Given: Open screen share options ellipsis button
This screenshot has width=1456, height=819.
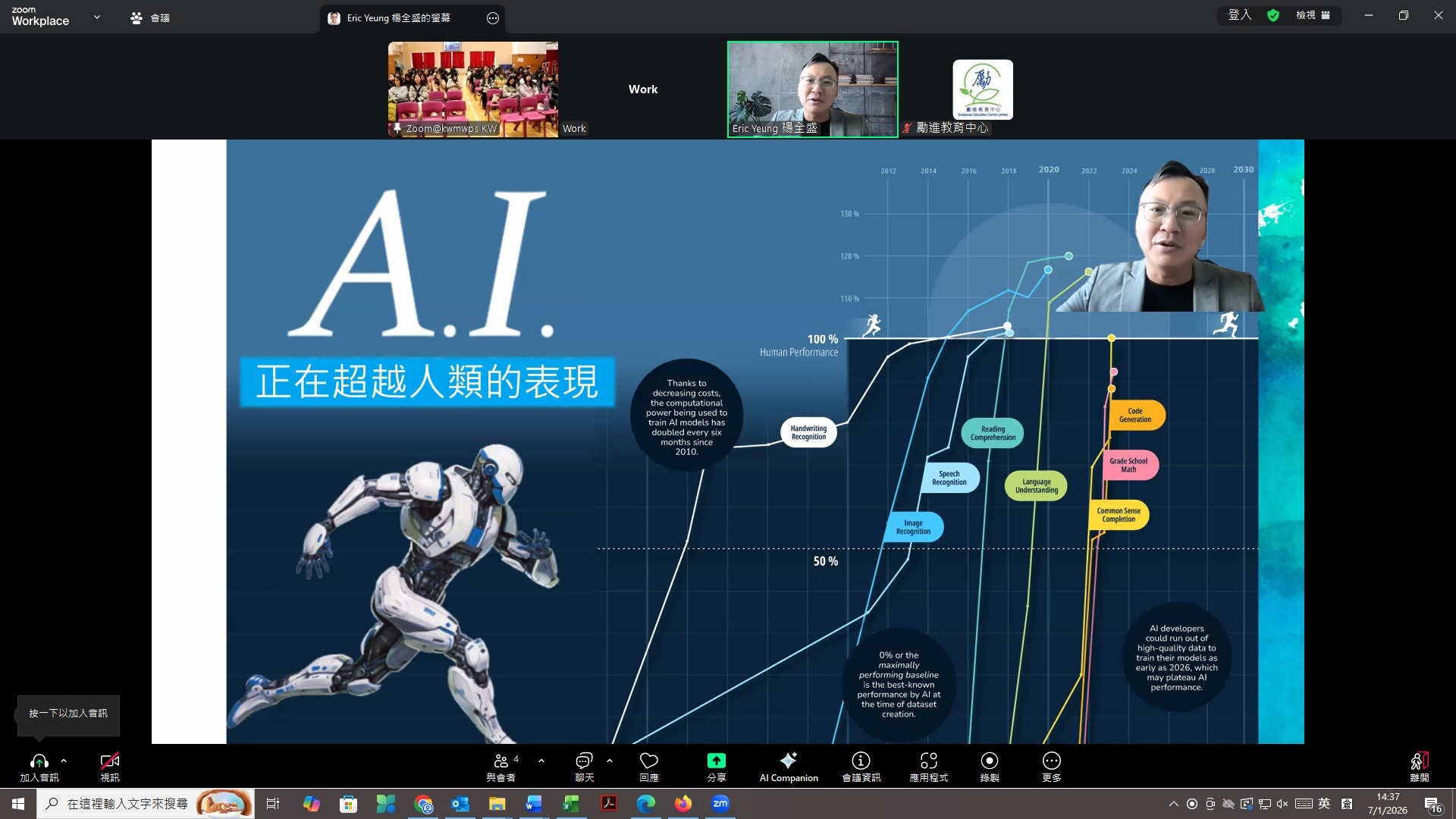Looking at the screenshot, I should click(493, 18).
